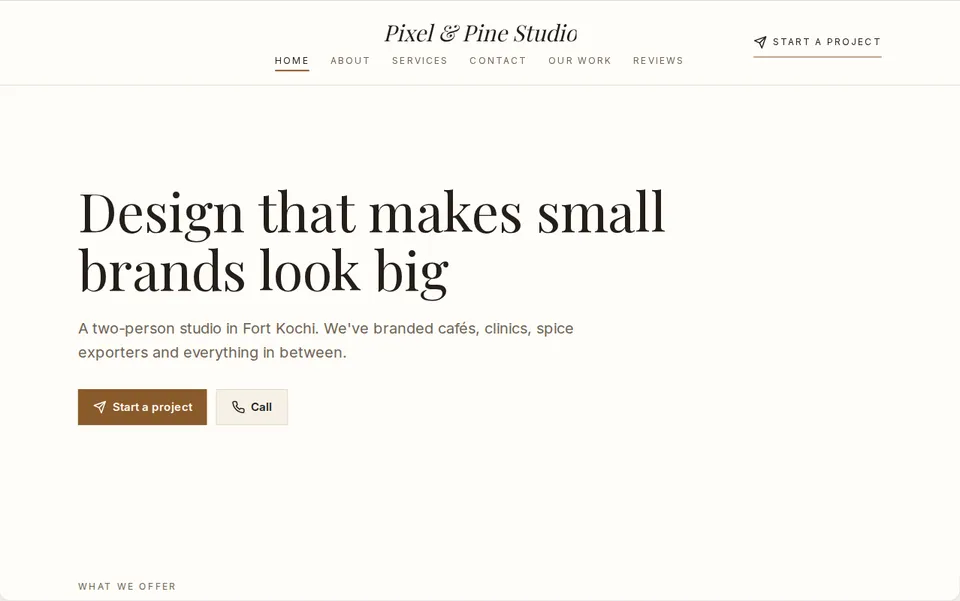
Task: Click the phone icon on Call button
Action: 238,407
